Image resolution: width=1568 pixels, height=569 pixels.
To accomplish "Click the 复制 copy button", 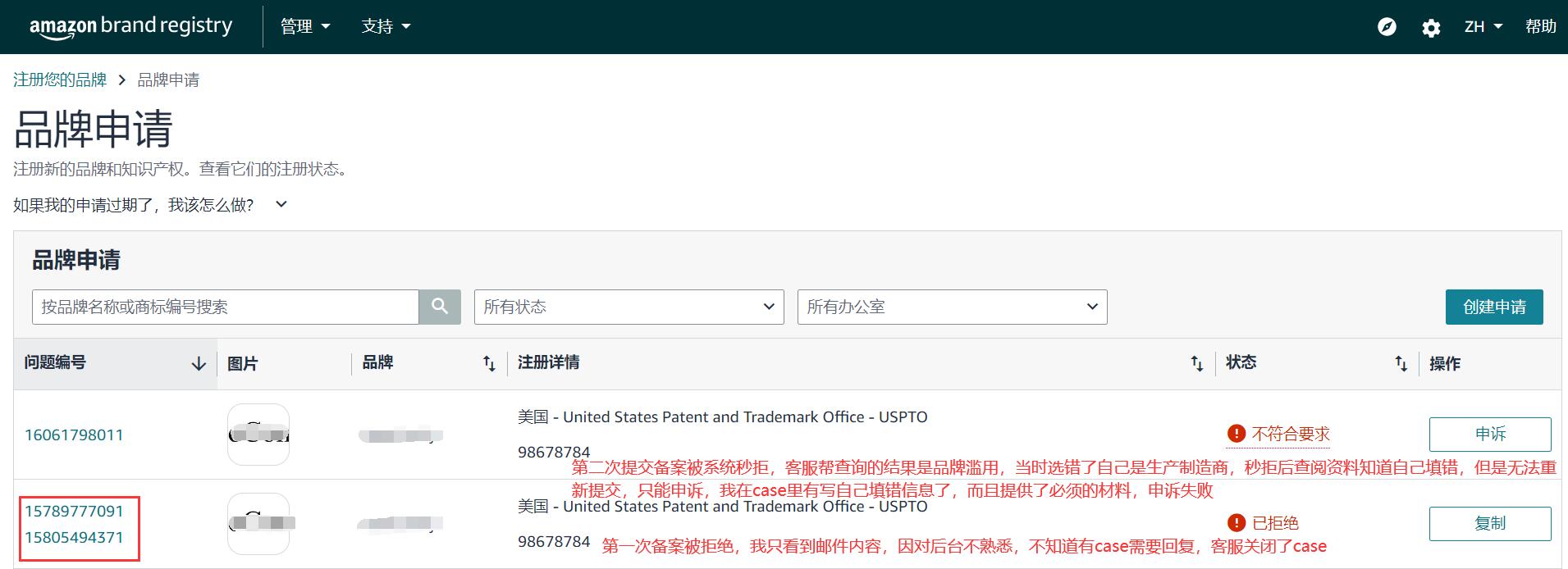I will [1490, 523].
